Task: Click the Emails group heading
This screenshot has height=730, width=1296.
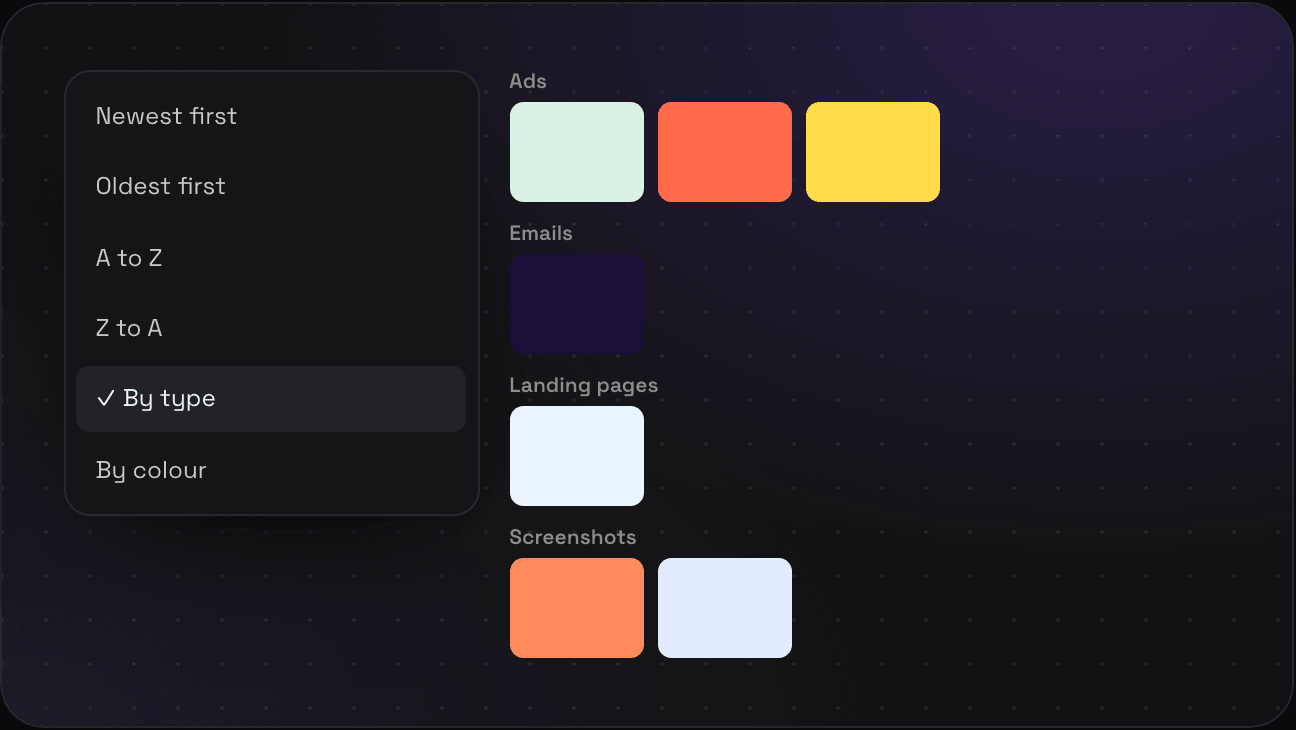Action: 541,233
